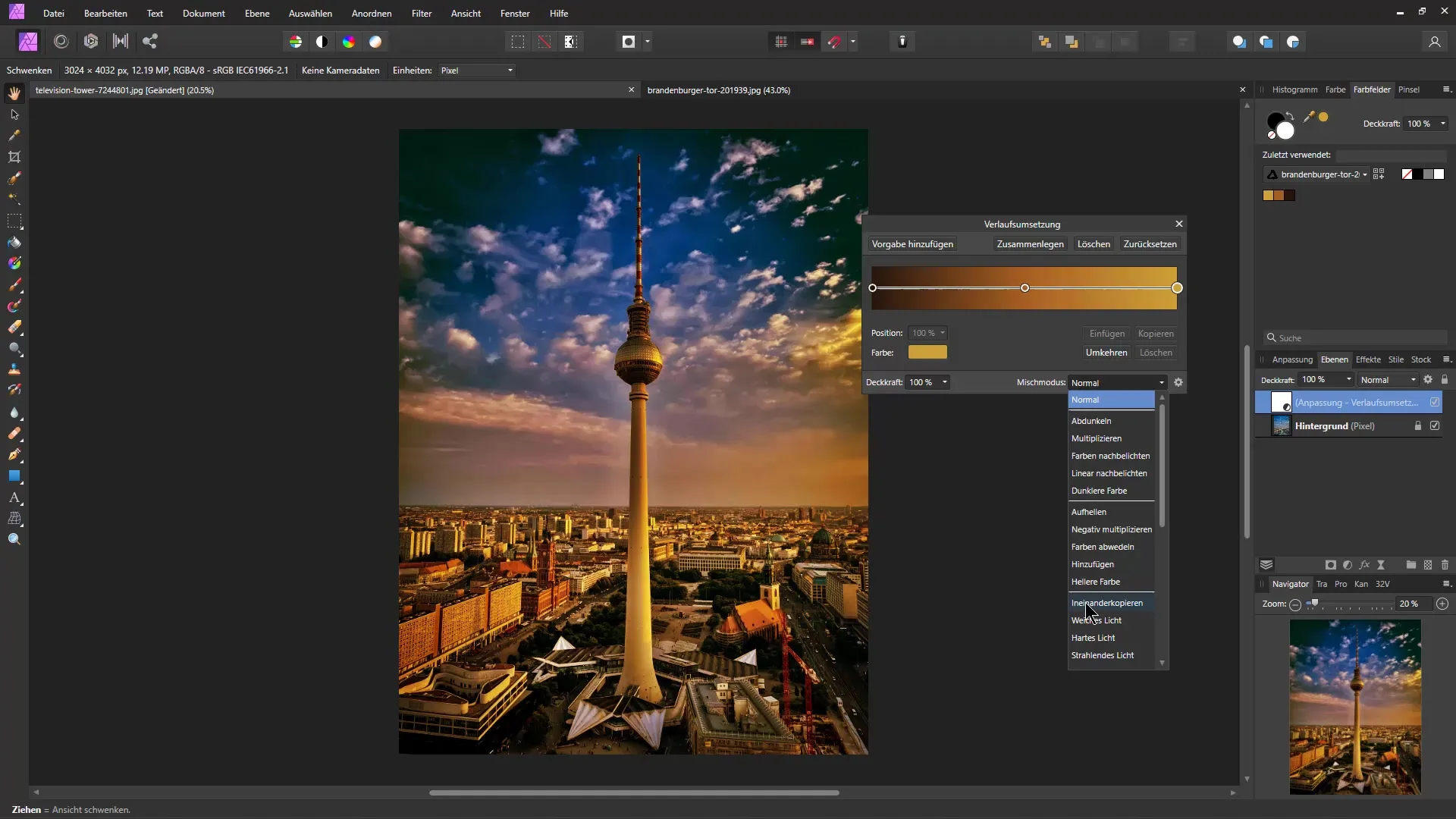Click the Umkehren button
This screenshot has height=819, width=1456.
pos(1106,353)
